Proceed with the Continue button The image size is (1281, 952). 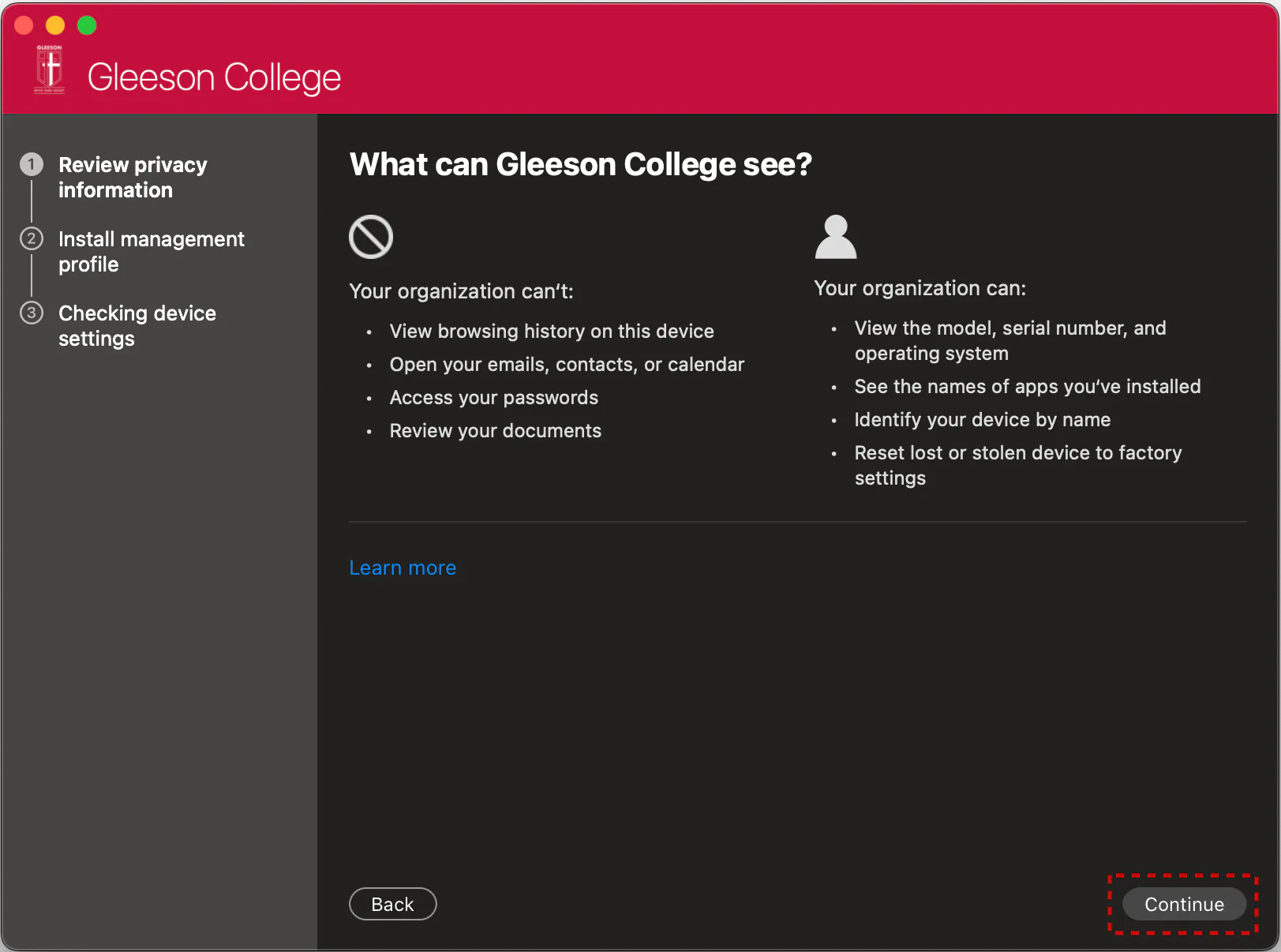coord(1184,904)
